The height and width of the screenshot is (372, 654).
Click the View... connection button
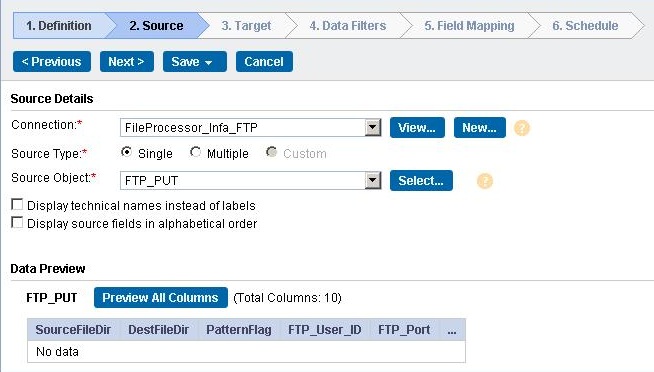417,128
